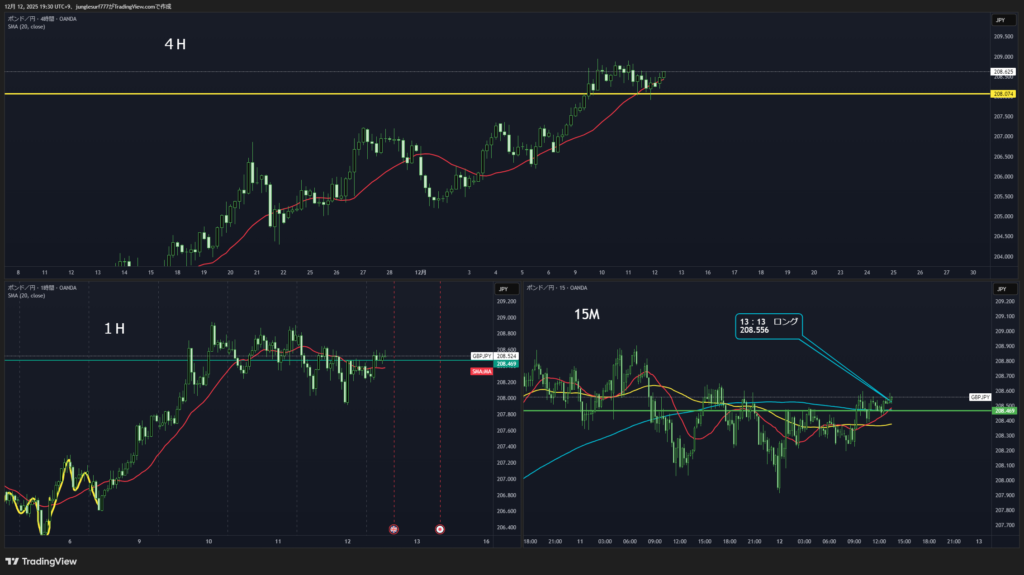The image size is (1024, 575).
Task: Click the UK flag event marker on 1H chart
Action: coord(393,528)
